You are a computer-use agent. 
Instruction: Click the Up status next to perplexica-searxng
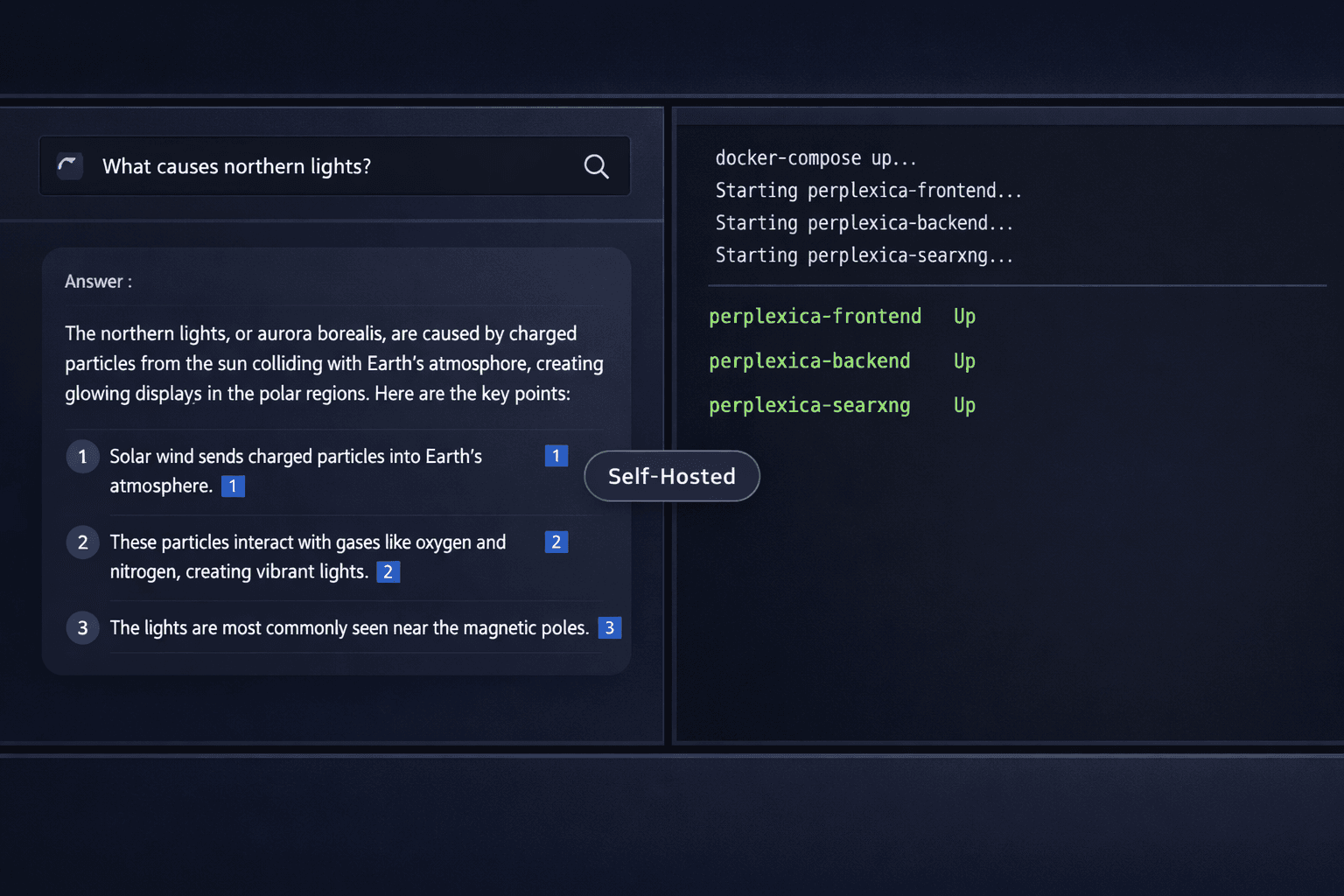963,405
